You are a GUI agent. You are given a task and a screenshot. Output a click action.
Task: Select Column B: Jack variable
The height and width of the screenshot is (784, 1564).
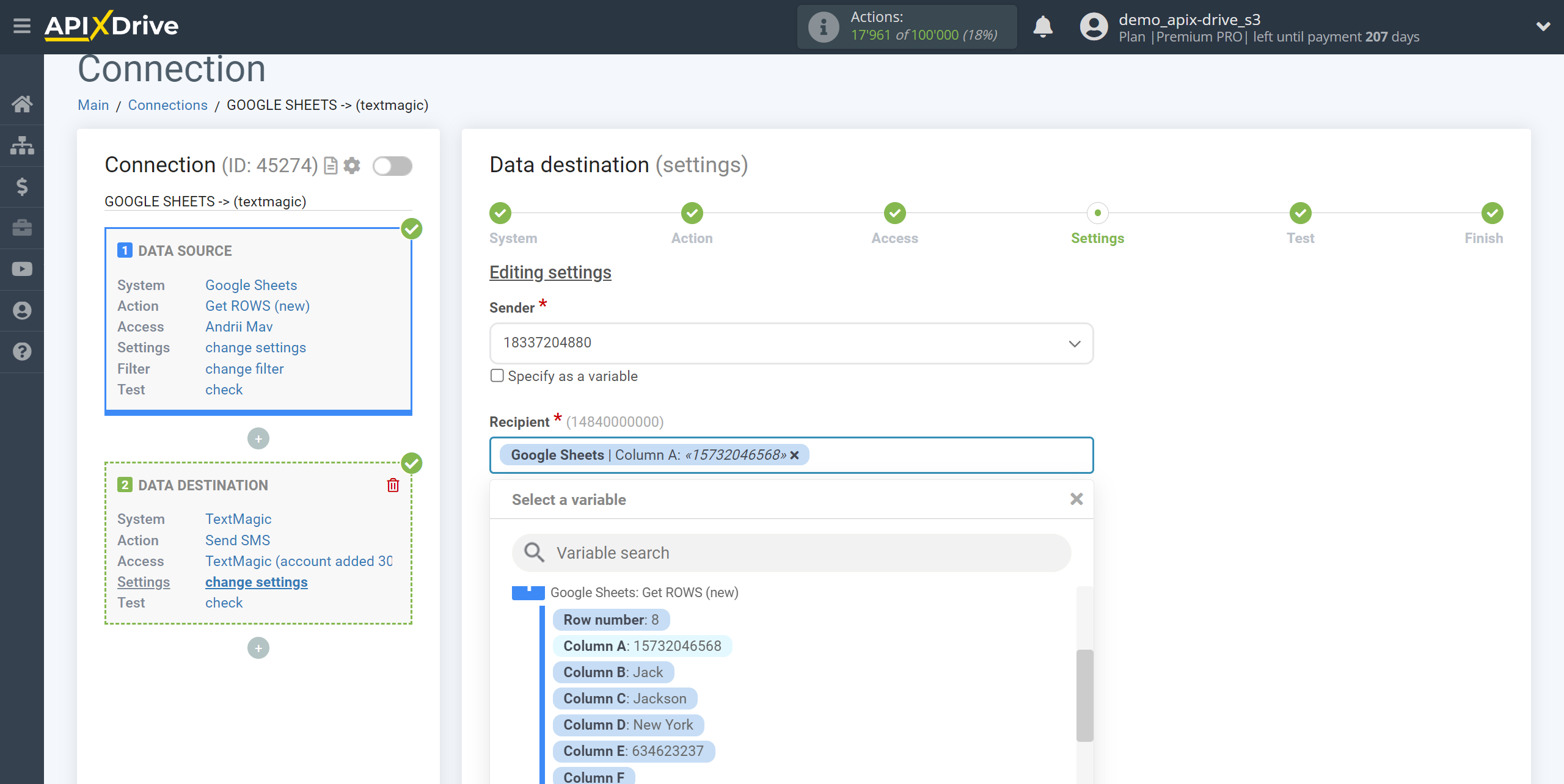pos(613,672)
